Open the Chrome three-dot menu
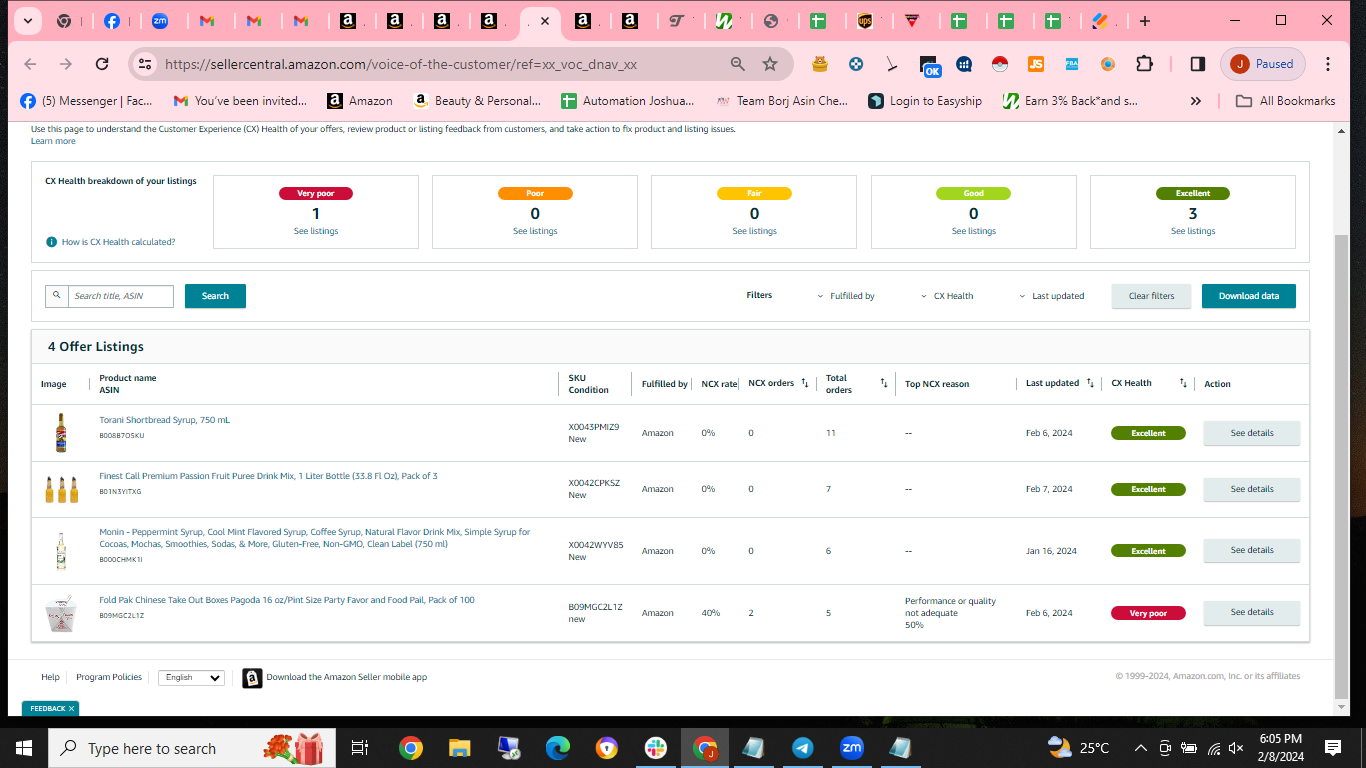The width and height of the screenshot is (1366, 768). pos(1328,64)
